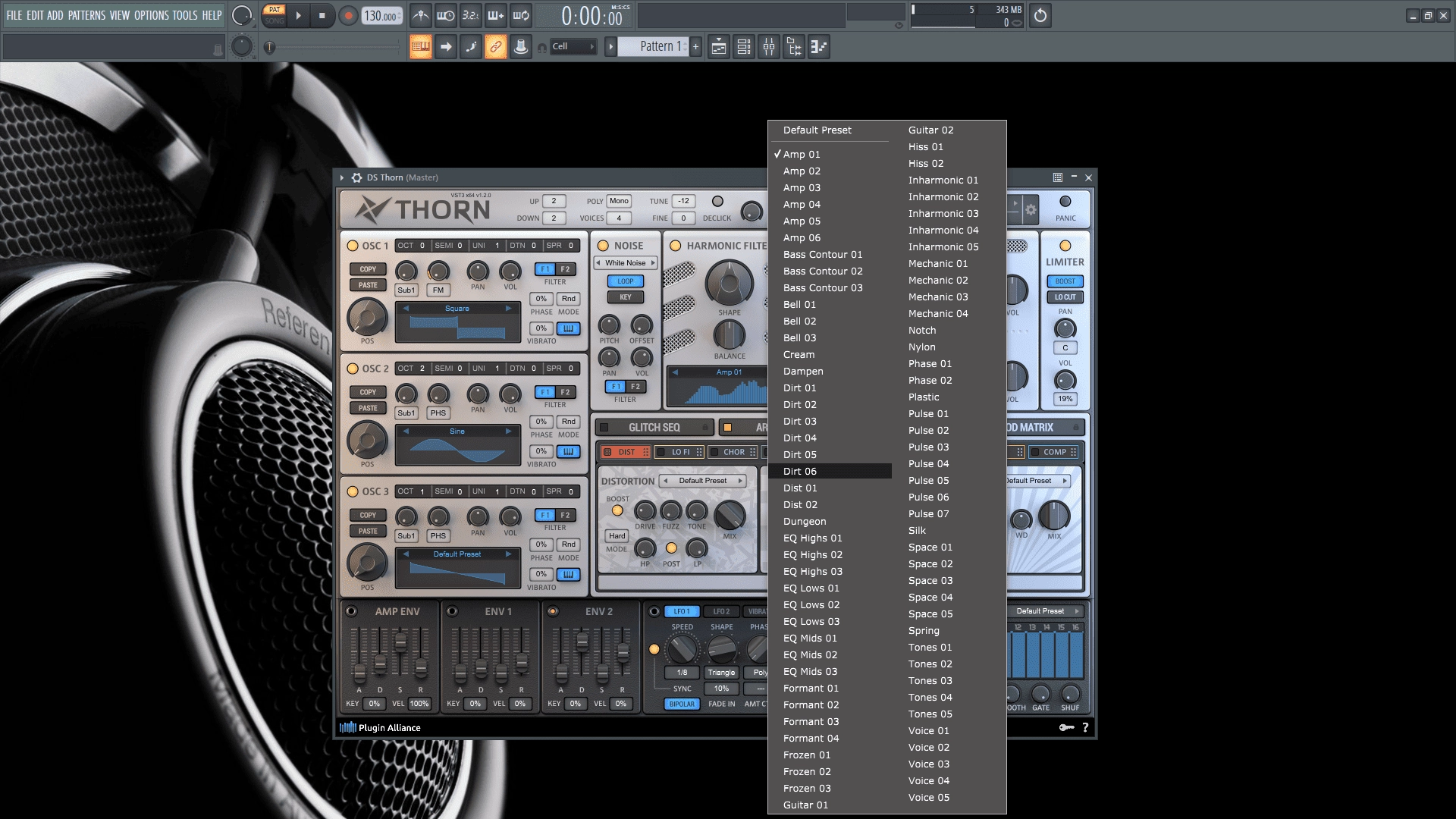Select the LFO 1 tab
The height and width of the screenshot is (819, 1456).
click(x=682, y=611)
